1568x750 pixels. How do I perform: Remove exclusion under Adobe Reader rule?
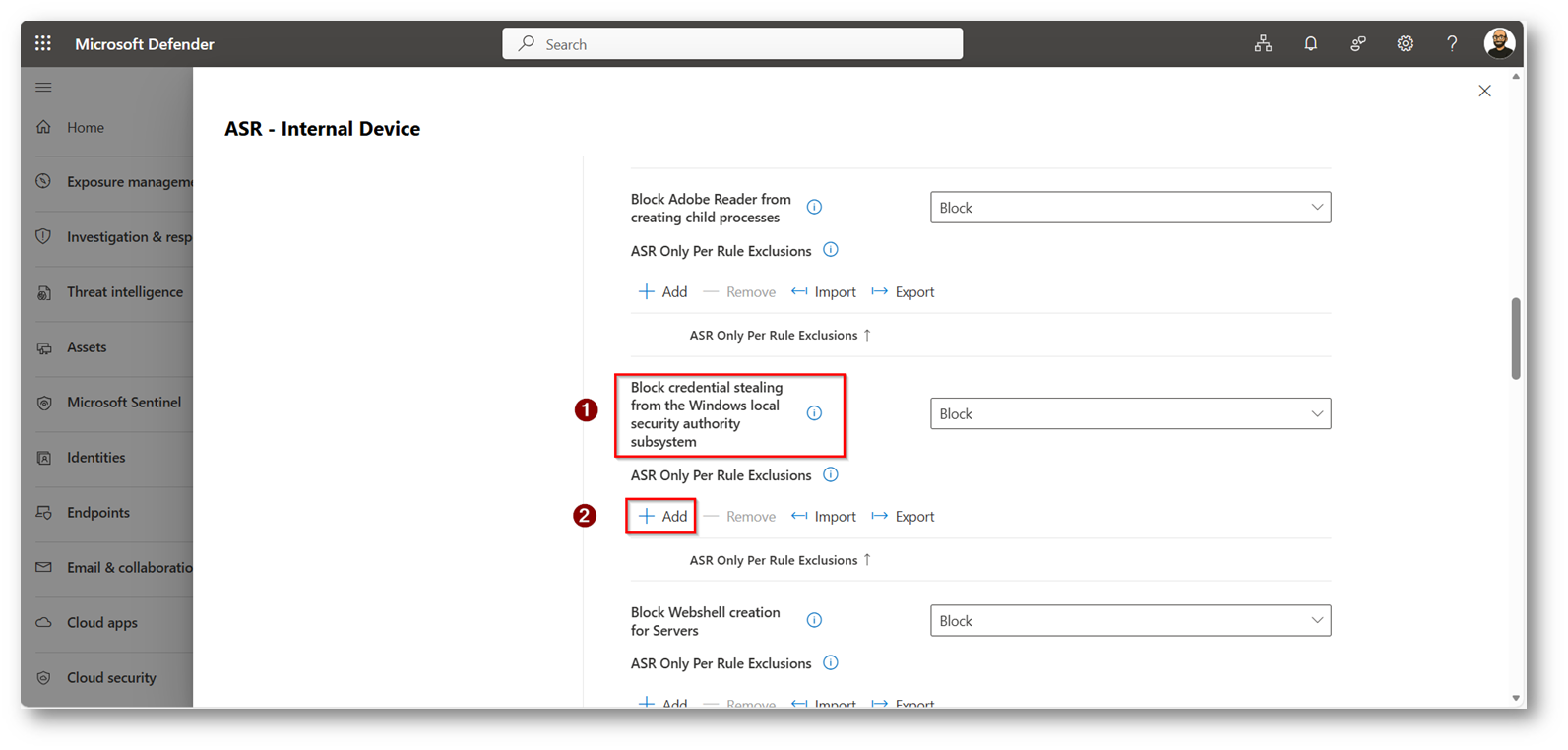pos(739,292)
